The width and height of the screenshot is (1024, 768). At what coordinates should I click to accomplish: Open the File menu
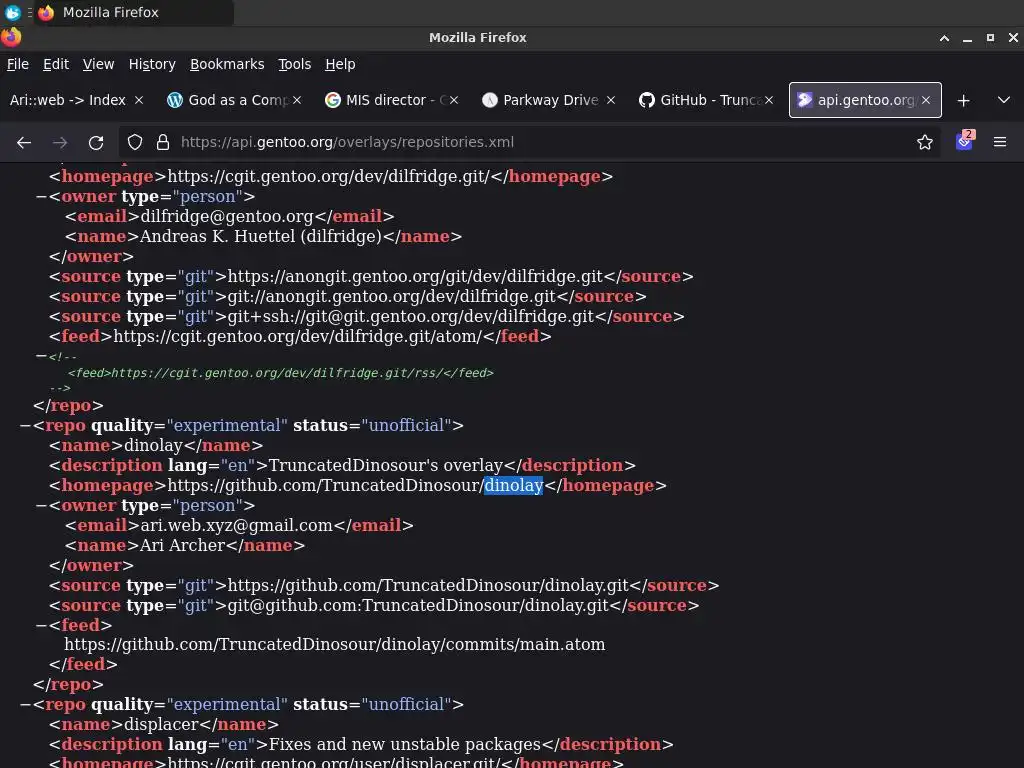tap(18, 64)
